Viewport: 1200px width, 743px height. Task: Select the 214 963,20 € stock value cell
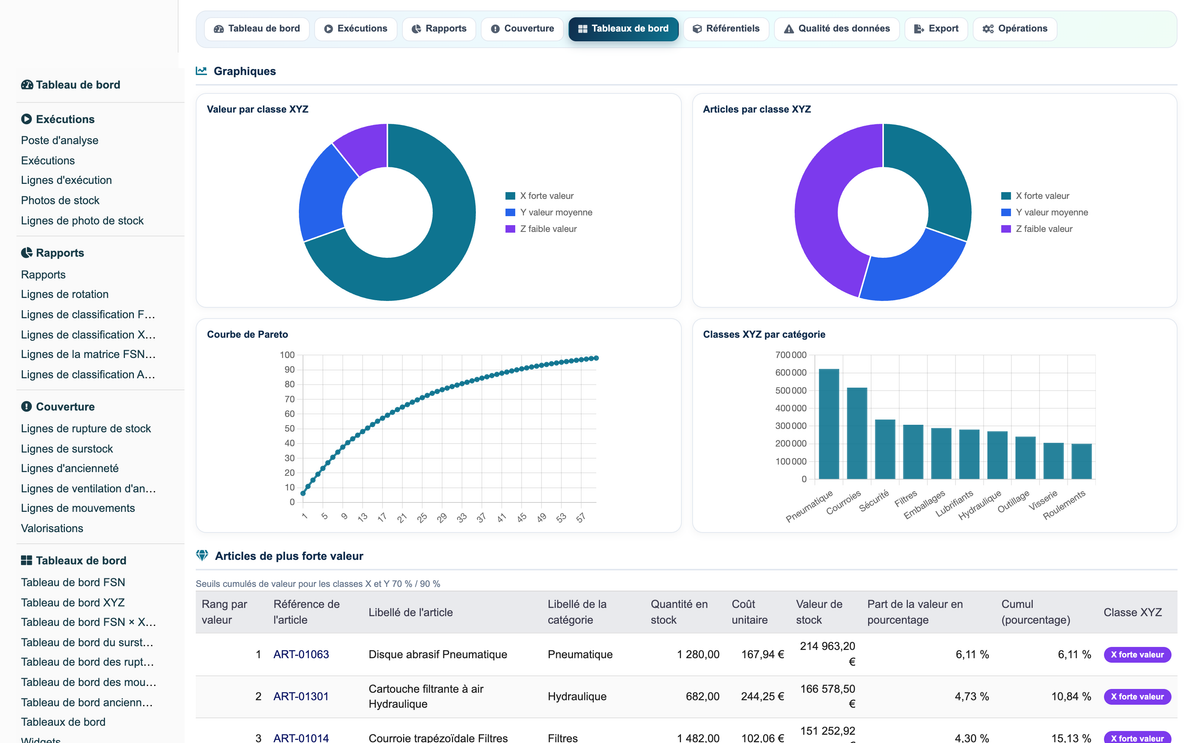[x=825, y=654]
